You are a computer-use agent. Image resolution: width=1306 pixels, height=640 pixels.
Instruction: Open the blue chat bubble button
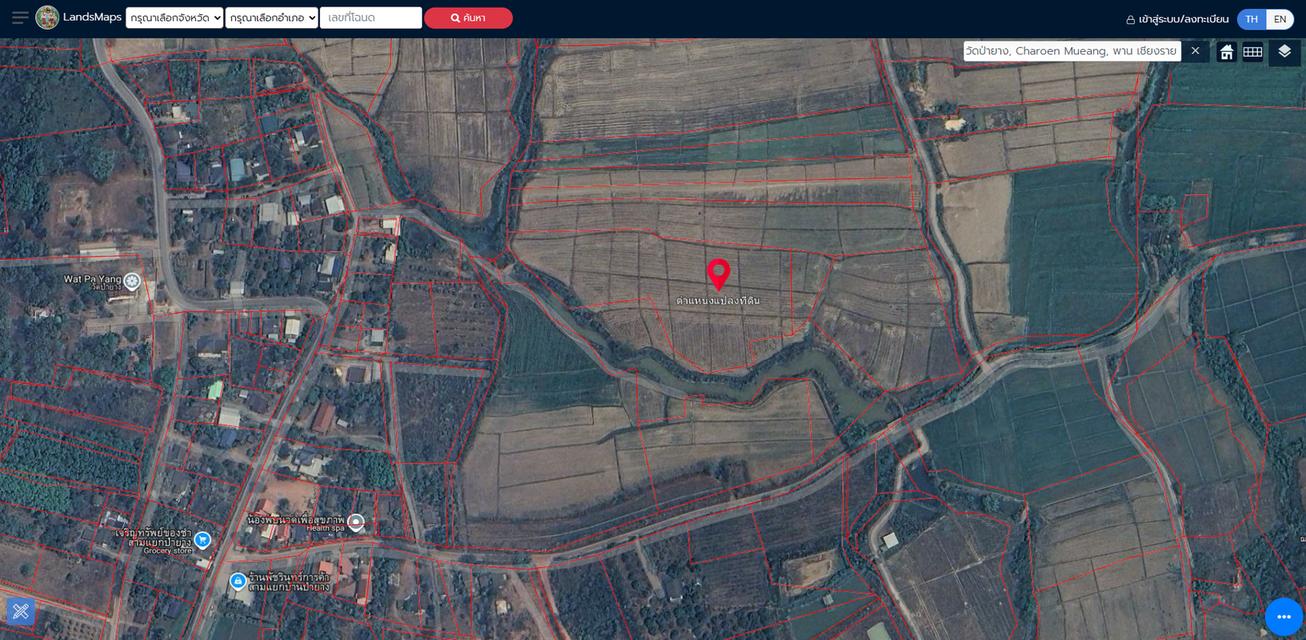1284,617
